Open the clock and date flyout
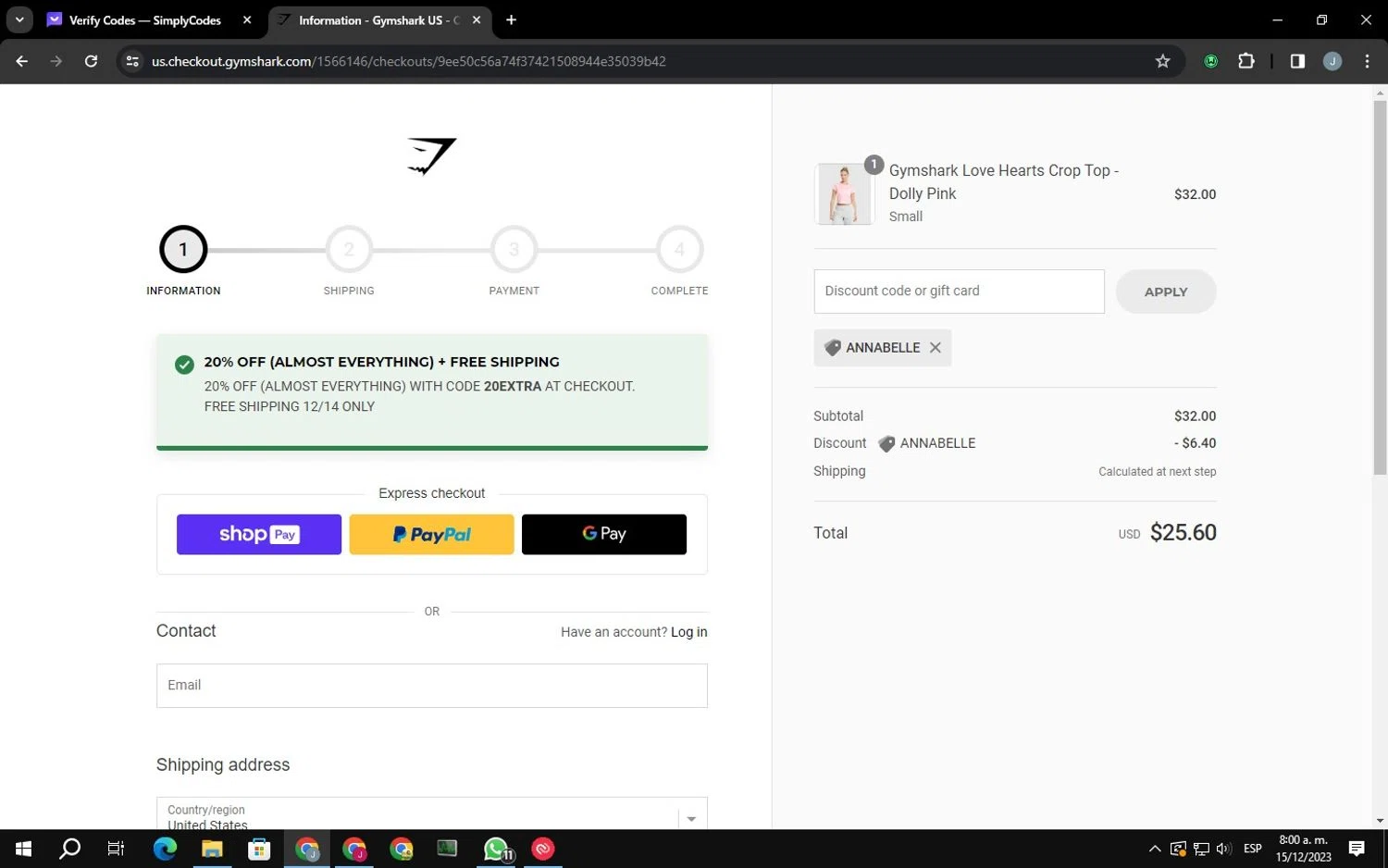This screenshot has width=1388, height=868. point(1303,849)
